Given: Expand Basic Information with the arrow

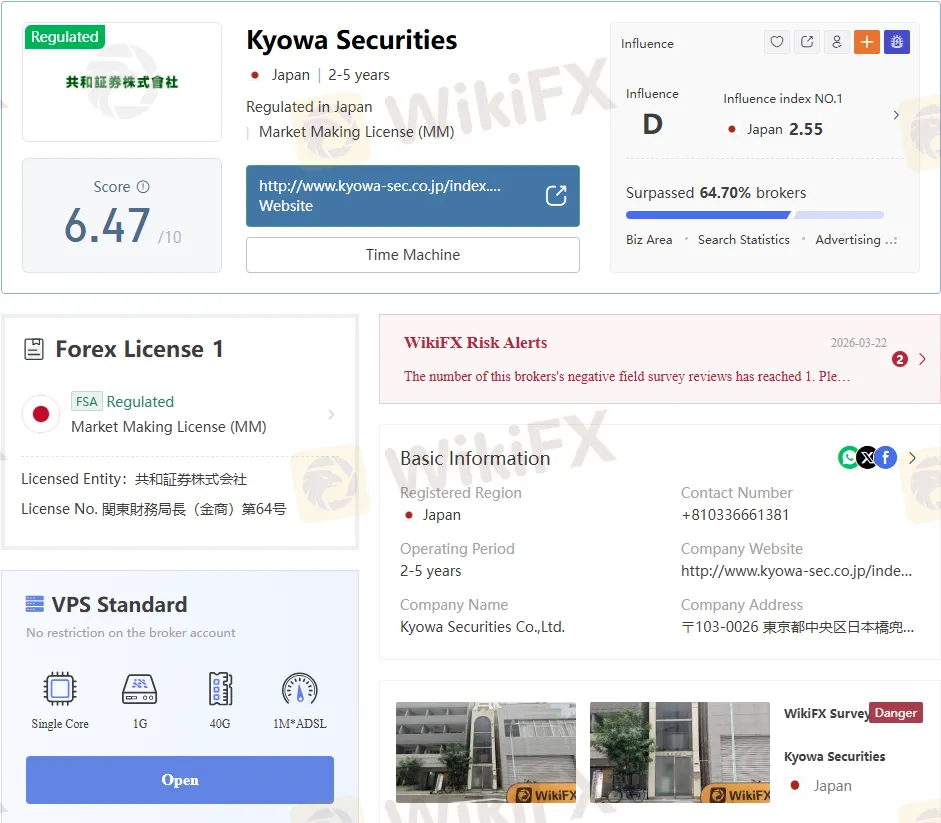Looking at the screenshot, I should point(912,458).
